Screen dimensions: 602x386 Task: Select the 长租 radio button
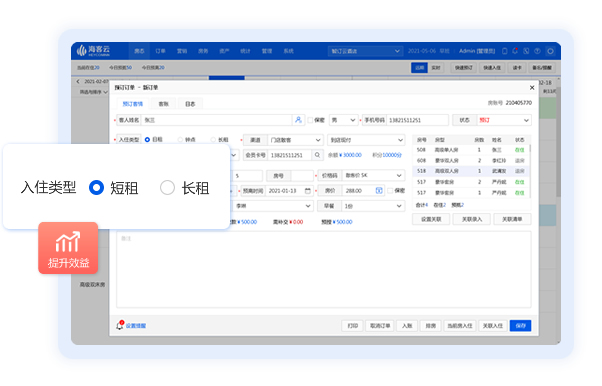[x=167, y=188]
